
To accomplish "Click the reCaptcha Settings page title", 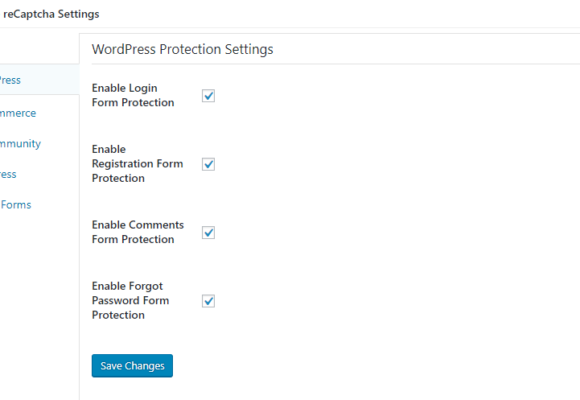I will click(51, 14).
